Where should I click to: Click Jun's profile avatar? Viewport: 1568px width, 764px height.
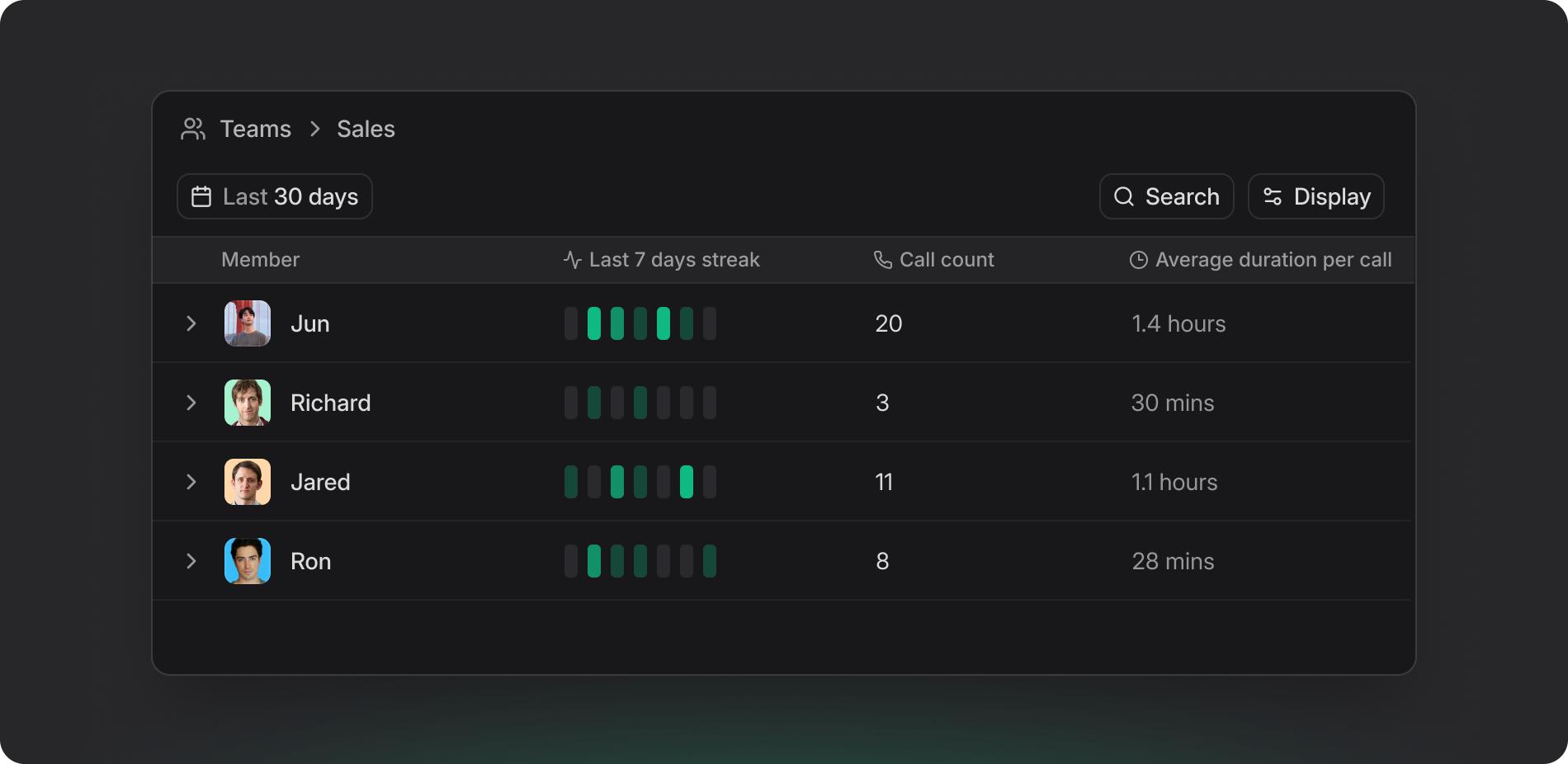[x=247, y=323]
